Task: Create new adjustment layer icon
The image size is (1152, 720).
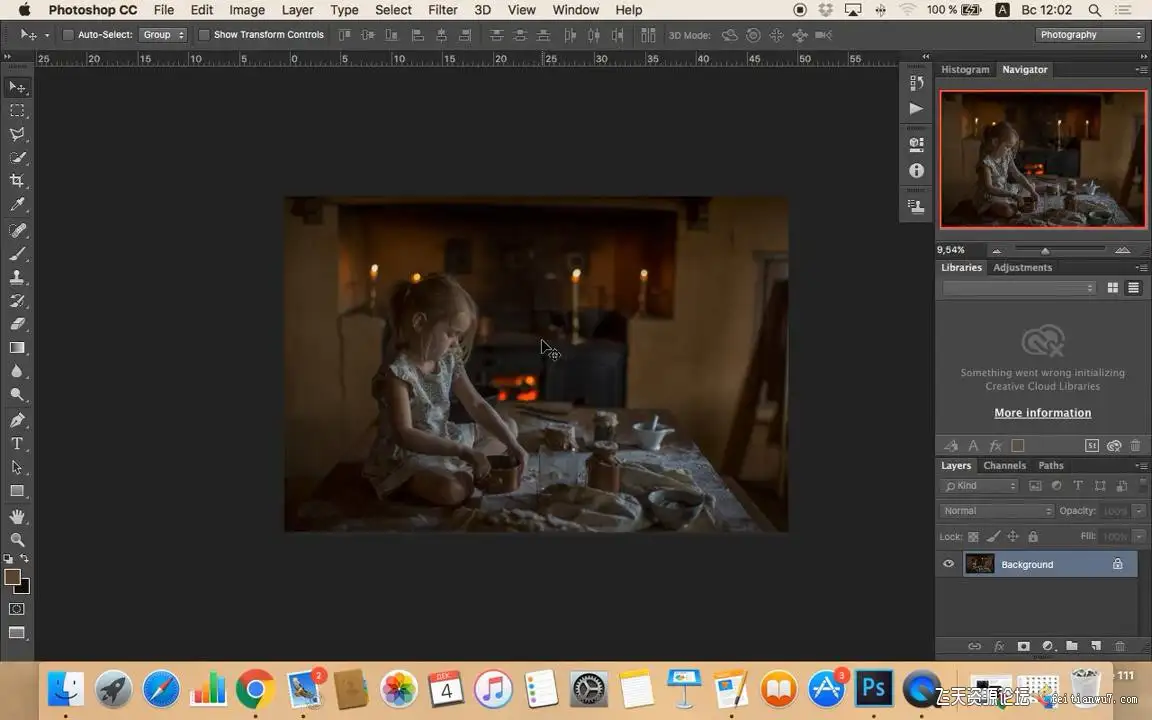Action: (x=1048, y=646)
